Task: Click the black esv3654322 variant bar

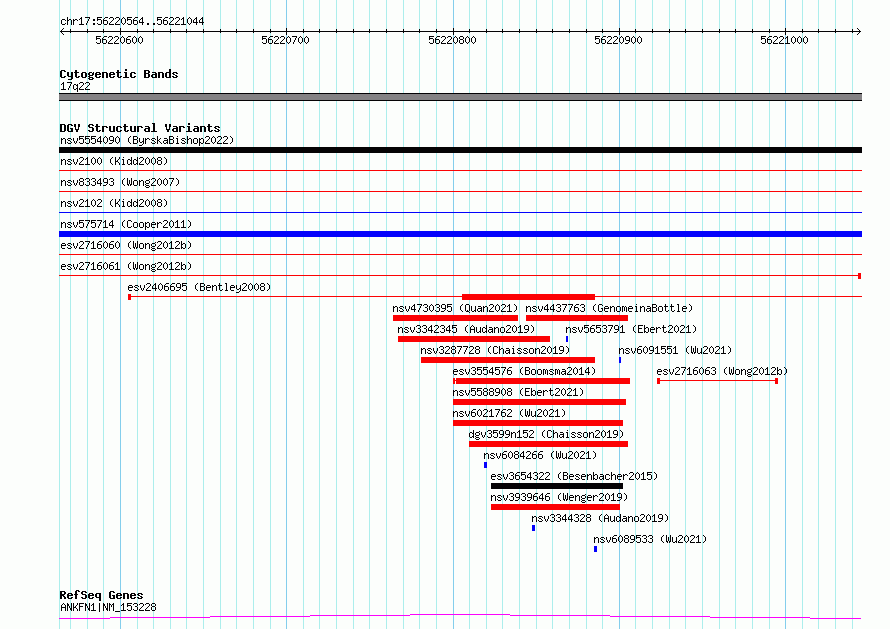Action: point(557,486)
